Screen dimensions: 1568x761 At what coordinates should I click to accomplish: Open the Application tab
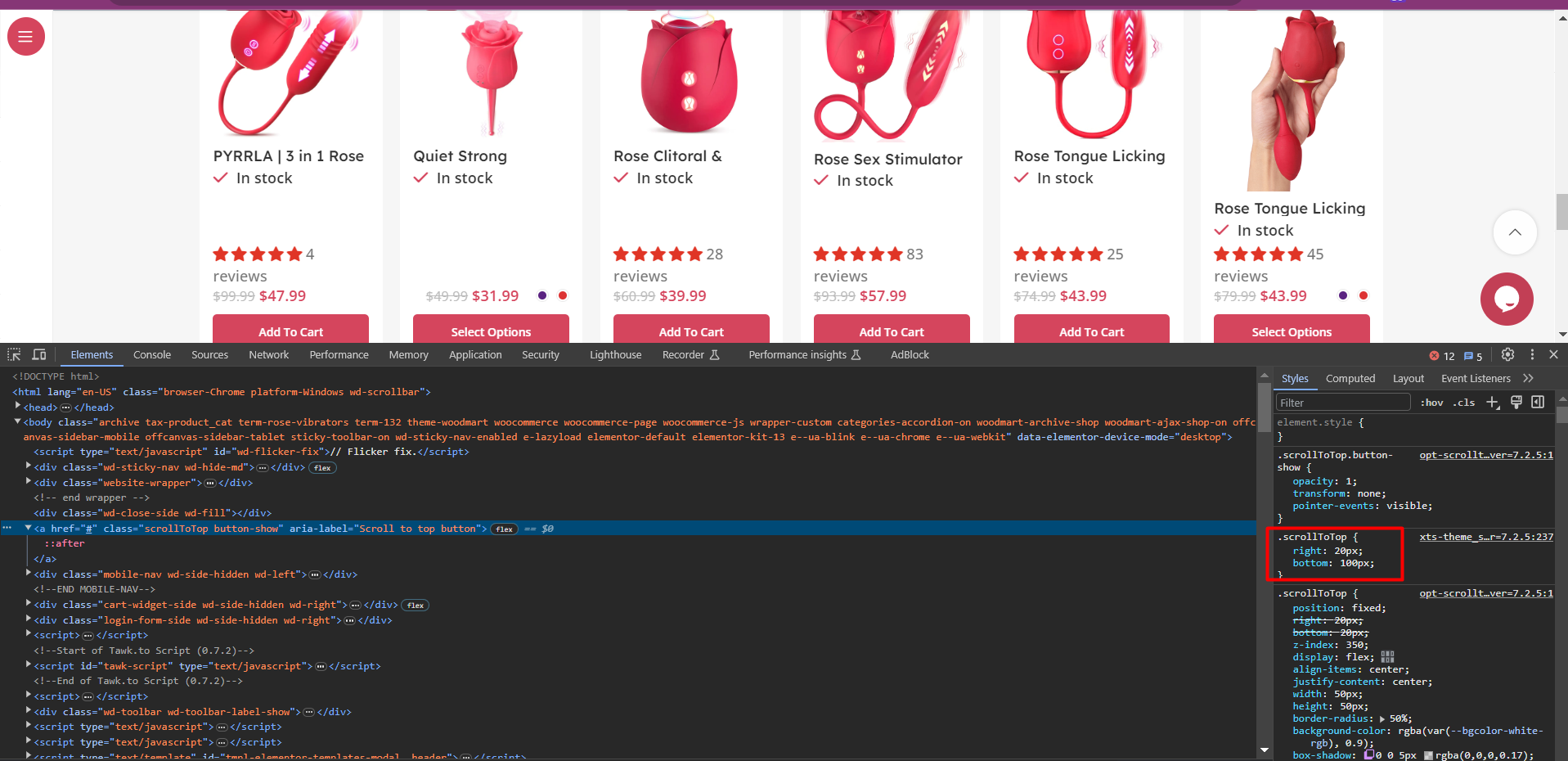pyautogui.click(x=475, y=354)
